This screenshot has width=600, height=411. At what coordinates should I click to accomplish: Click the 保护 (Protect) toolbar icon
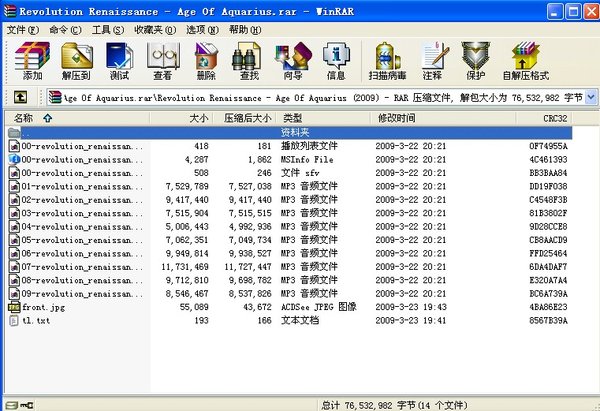click(476, 61)
